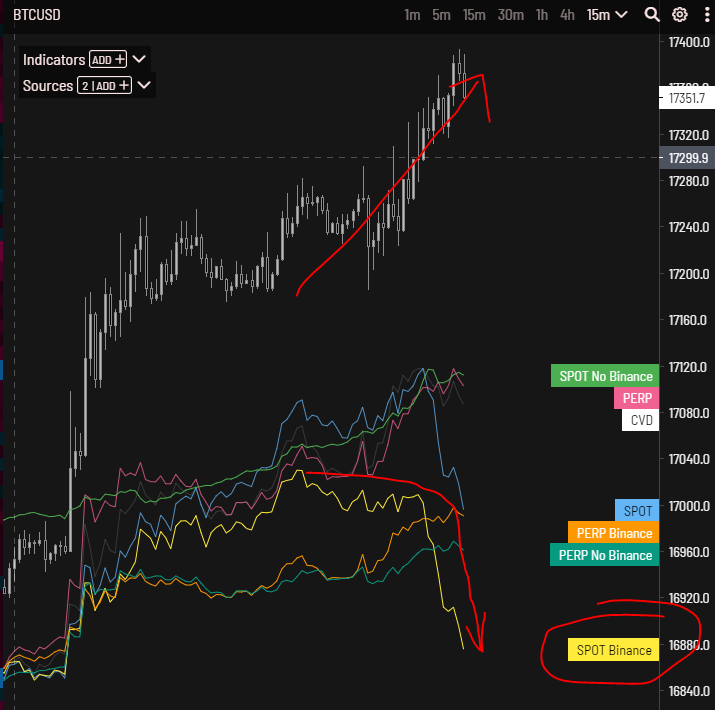Click the Sources label text
The image size is (715, 710).
[x=48, y=86]
